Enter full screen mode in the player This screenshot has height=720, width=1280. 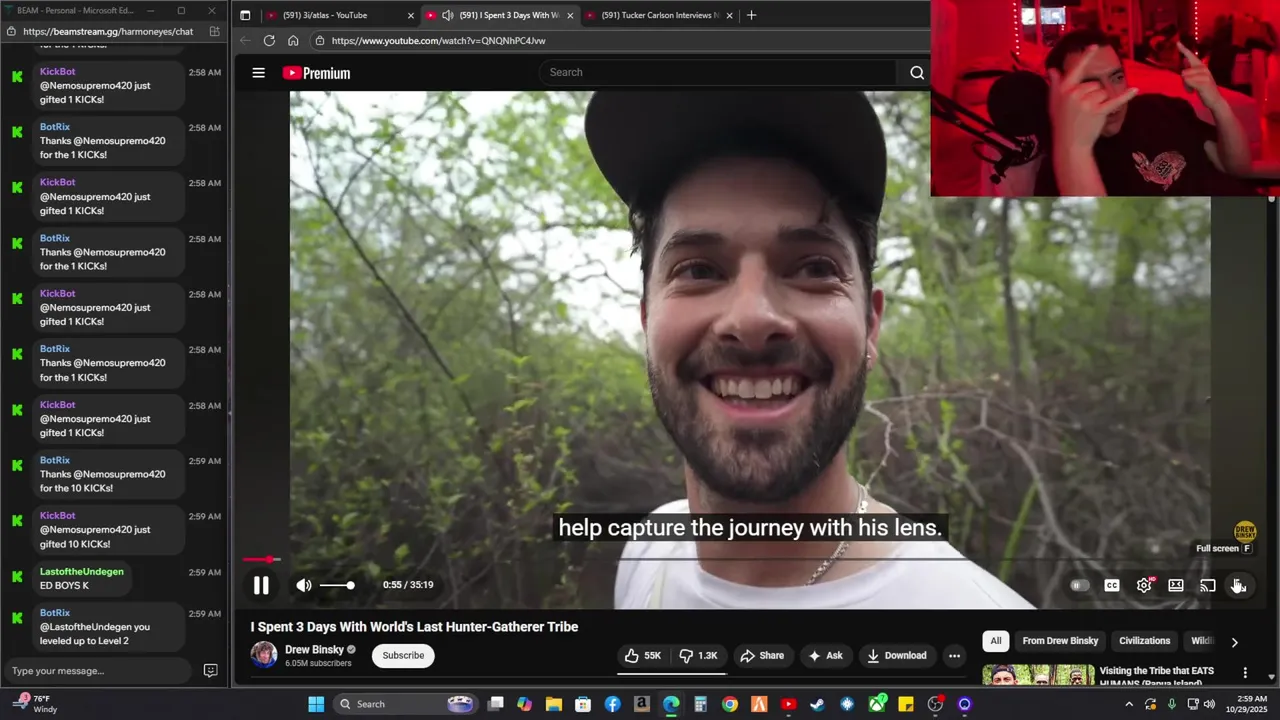tap(1238, 586)
